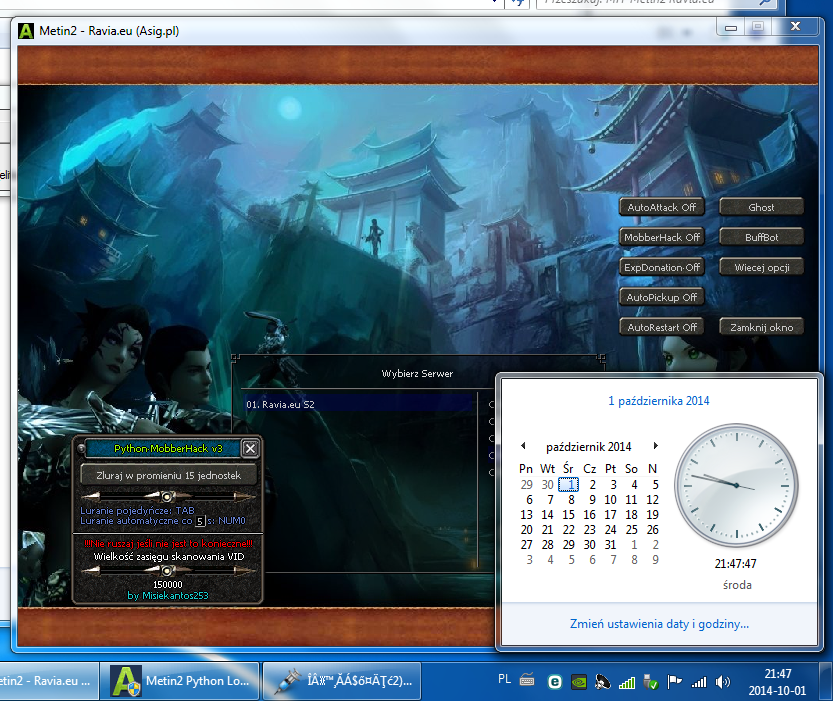Click the auto-lure seconds input field
The image size is (833, 701).
[200, 521]
